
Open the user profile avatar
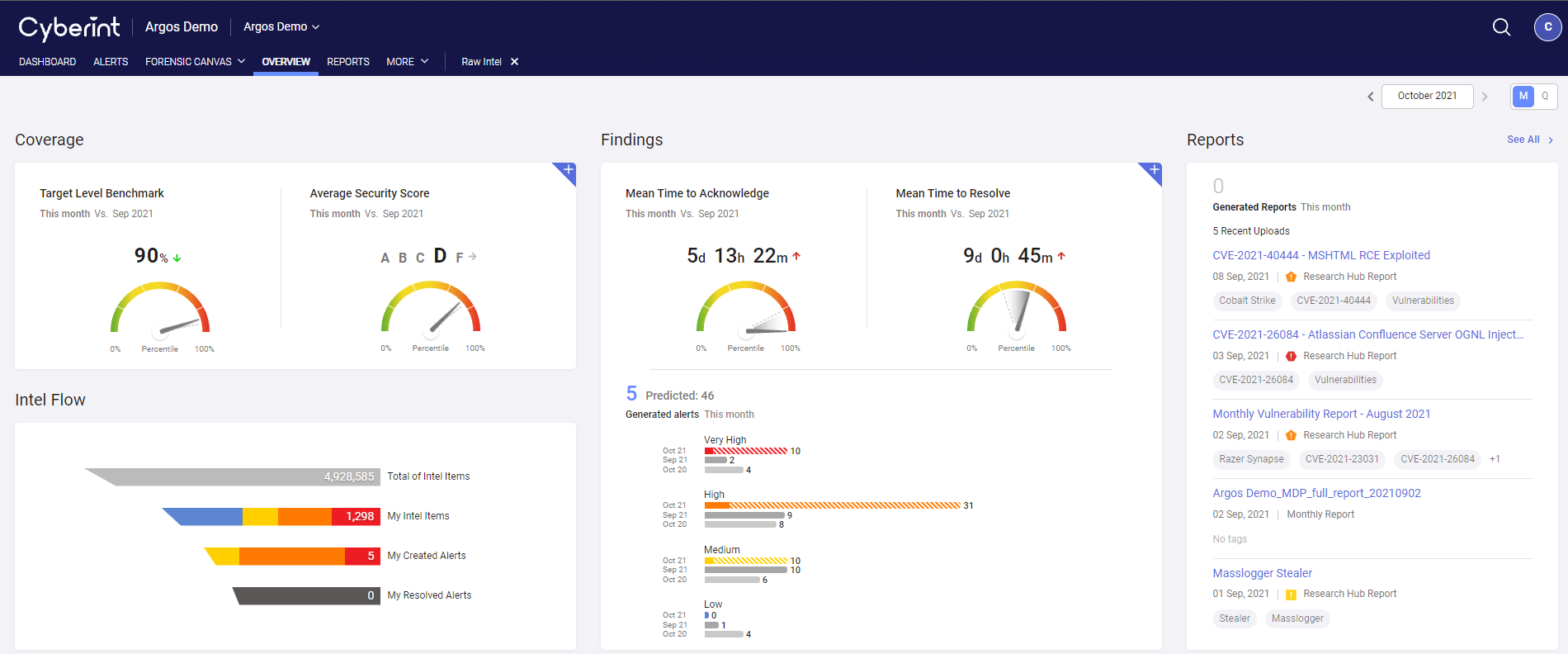[x=1547, y=27]
